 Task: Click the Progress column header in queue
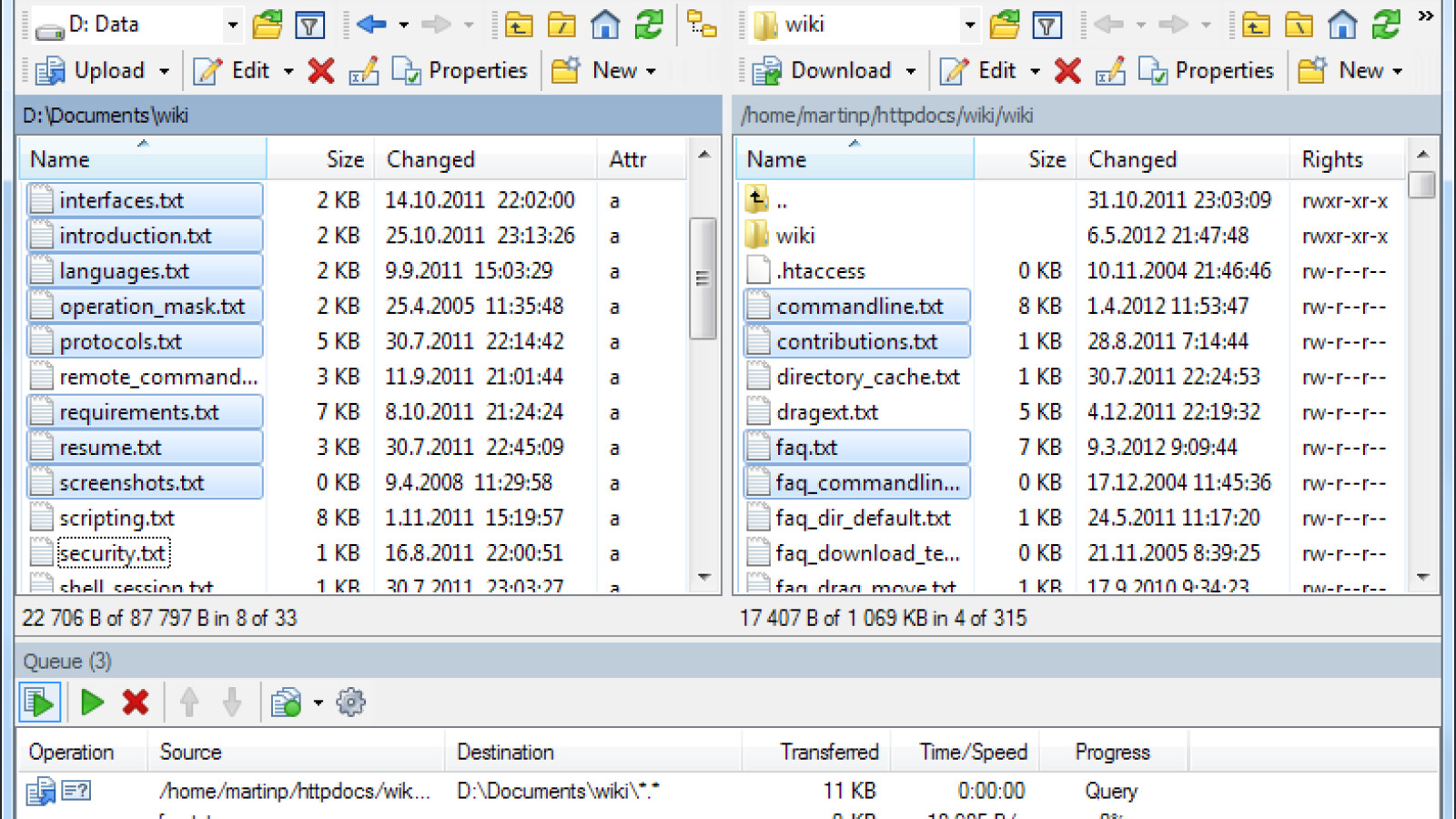coord(1113,752)
